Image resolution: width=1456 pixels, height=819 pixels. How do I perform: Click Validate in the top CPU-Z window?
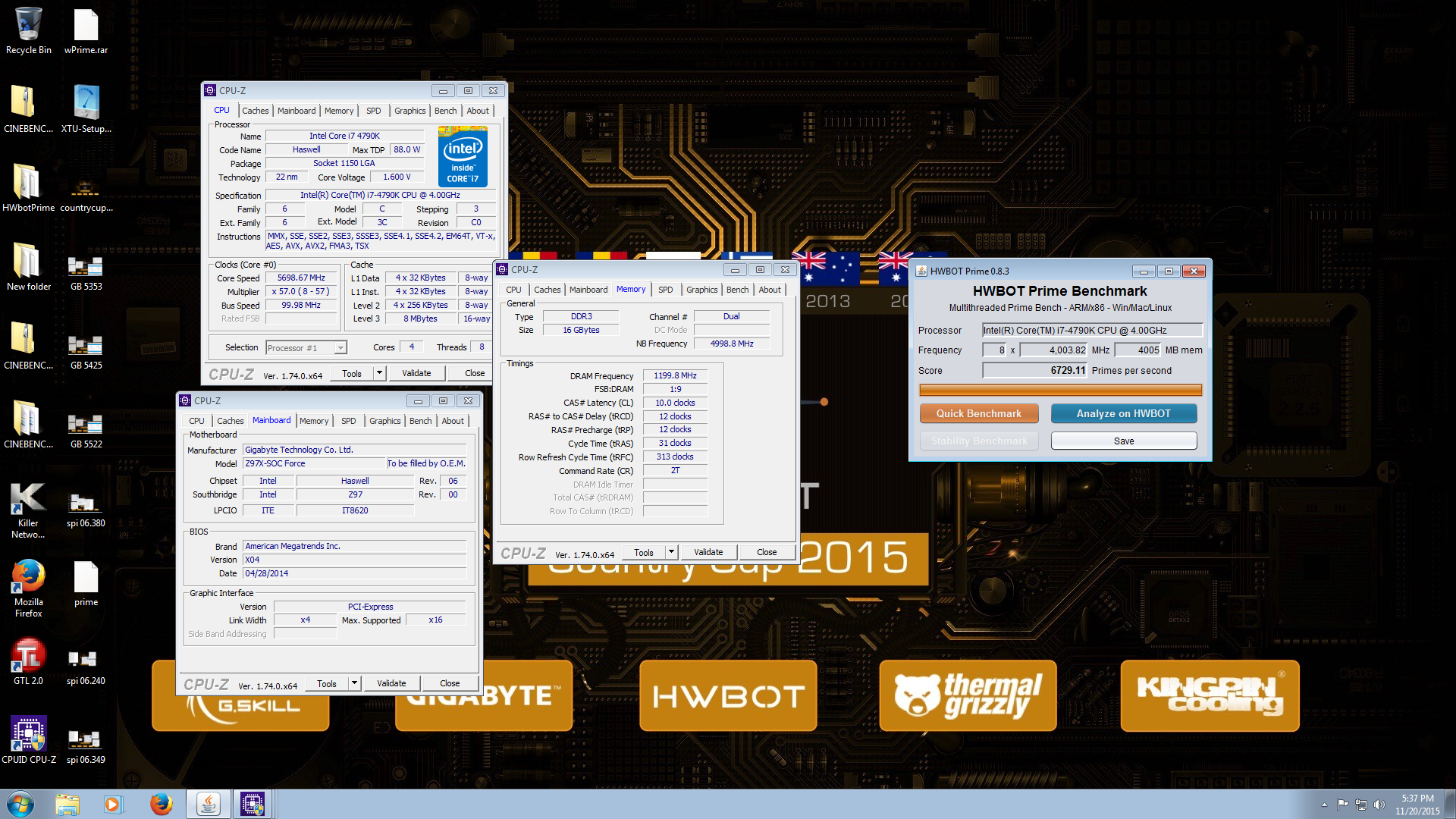416,373
